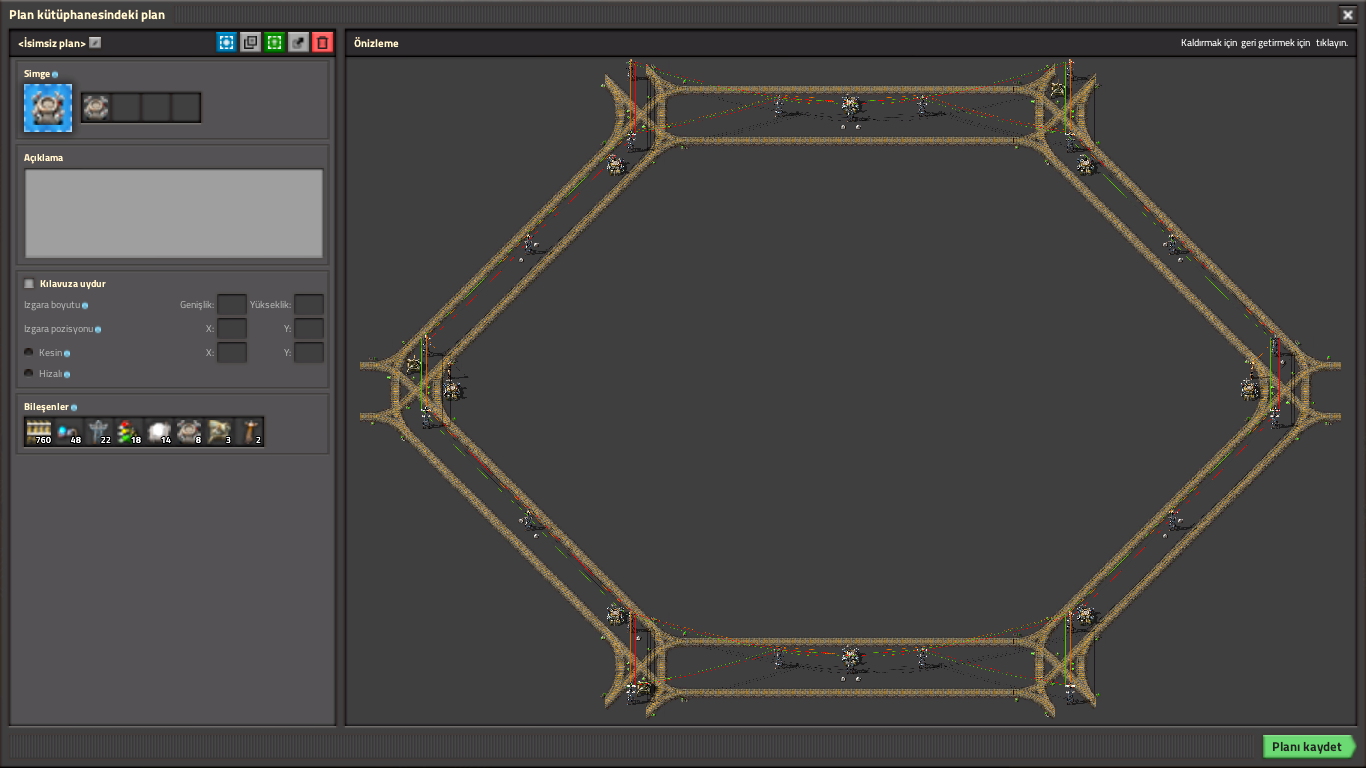Select the Kesin radio option
Viewport: 1366px width, 768px height.
point(29,353)
